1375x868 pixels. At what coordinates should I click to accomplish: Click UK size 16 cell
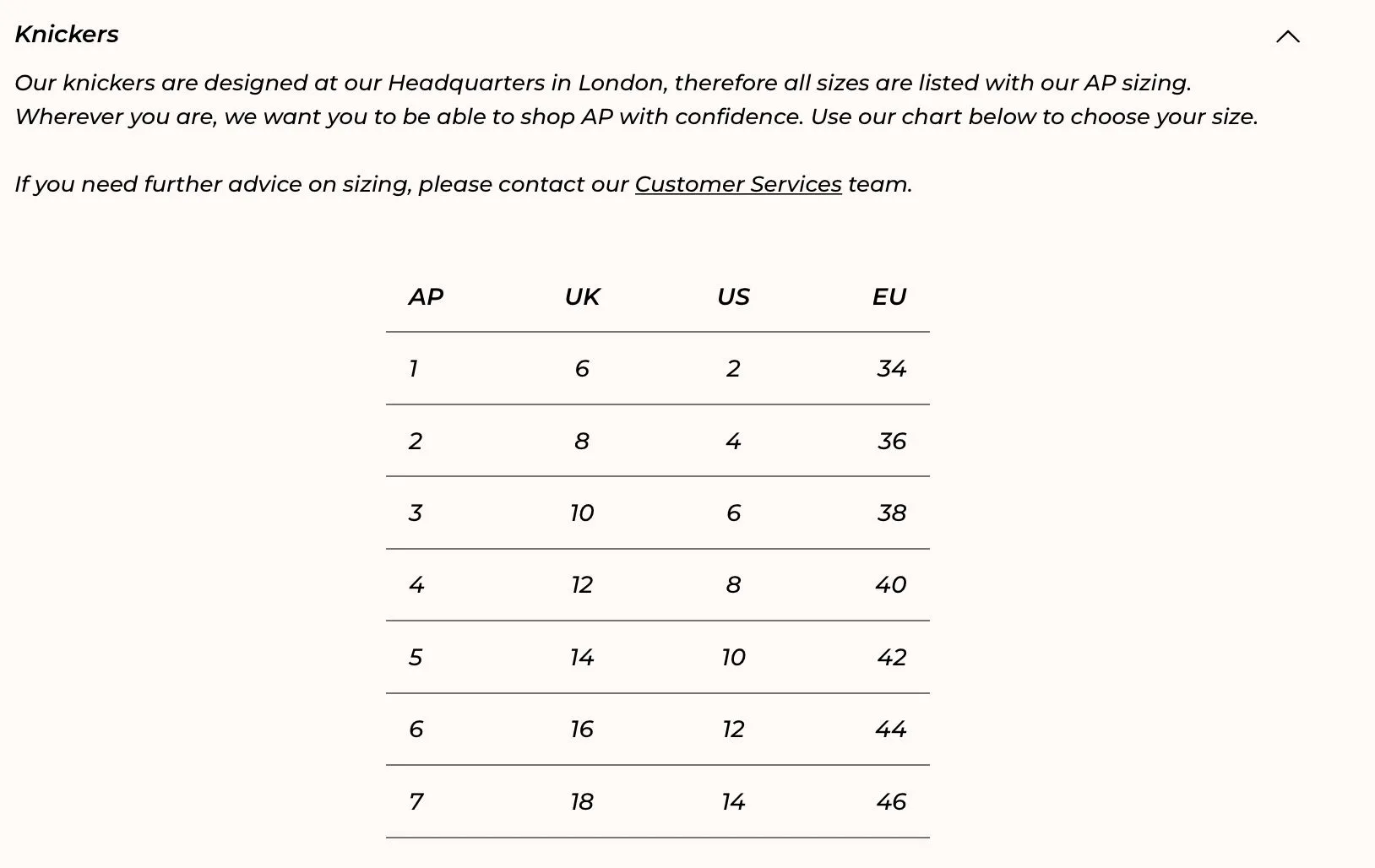[x=582, y=730]
